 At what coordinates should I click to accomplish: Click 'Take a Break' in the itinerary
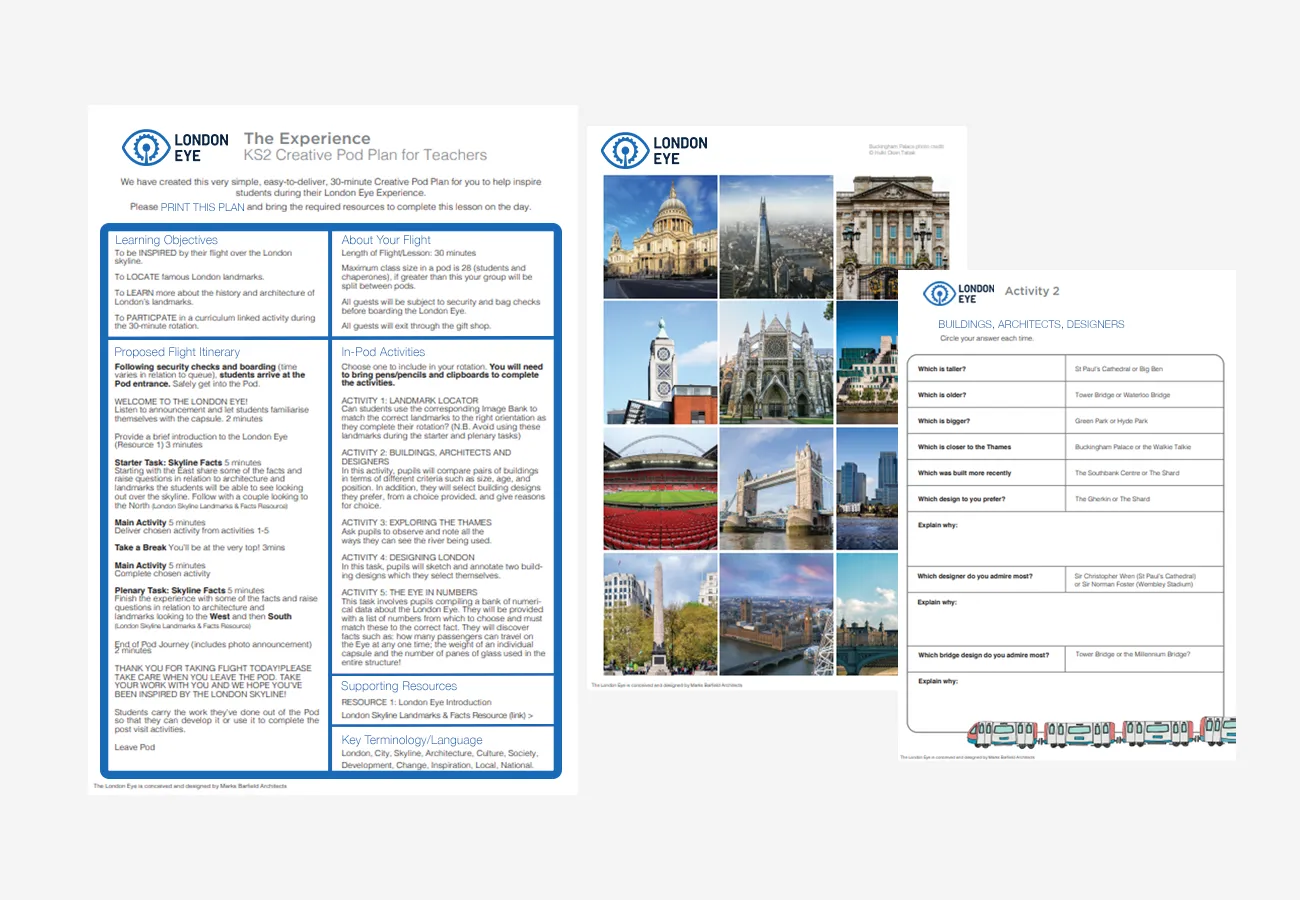140,548
